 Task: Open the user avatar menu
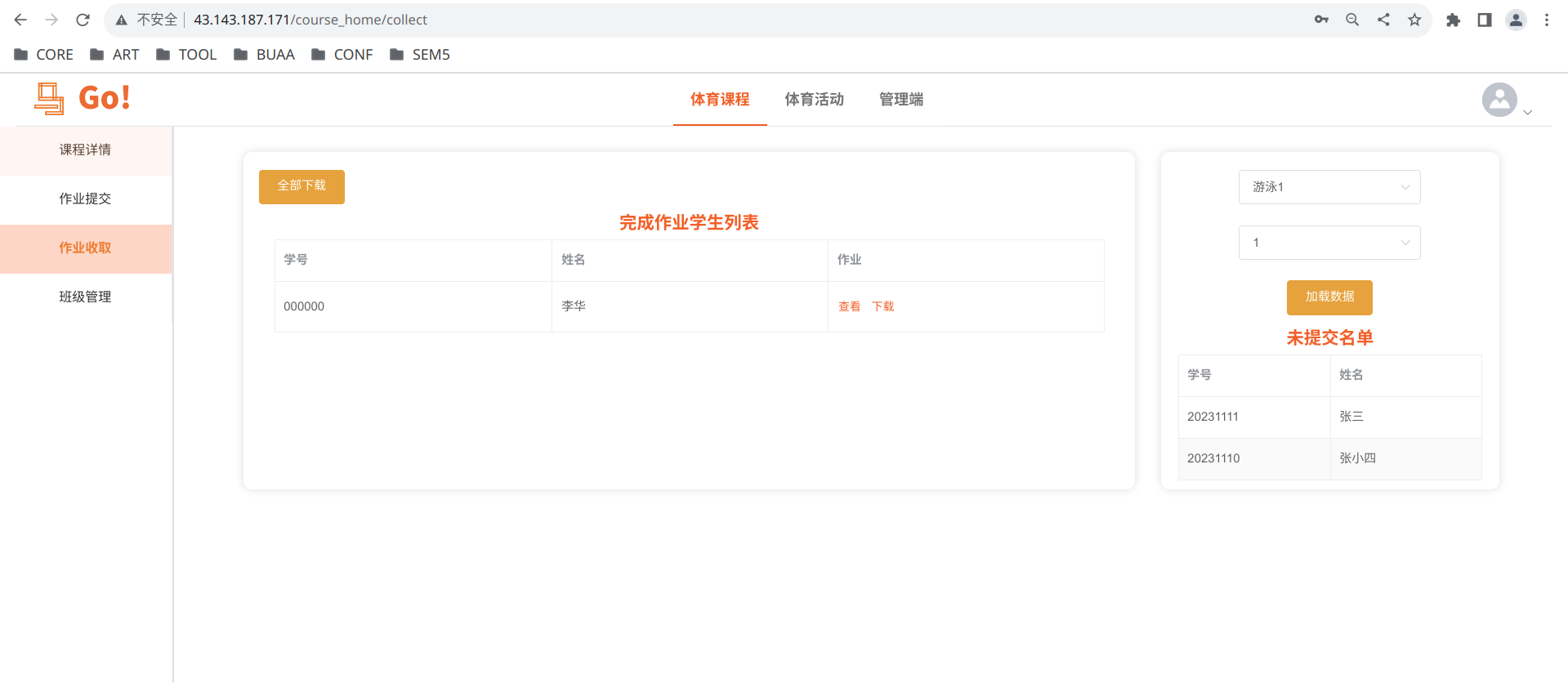[x=1499, y=100]
